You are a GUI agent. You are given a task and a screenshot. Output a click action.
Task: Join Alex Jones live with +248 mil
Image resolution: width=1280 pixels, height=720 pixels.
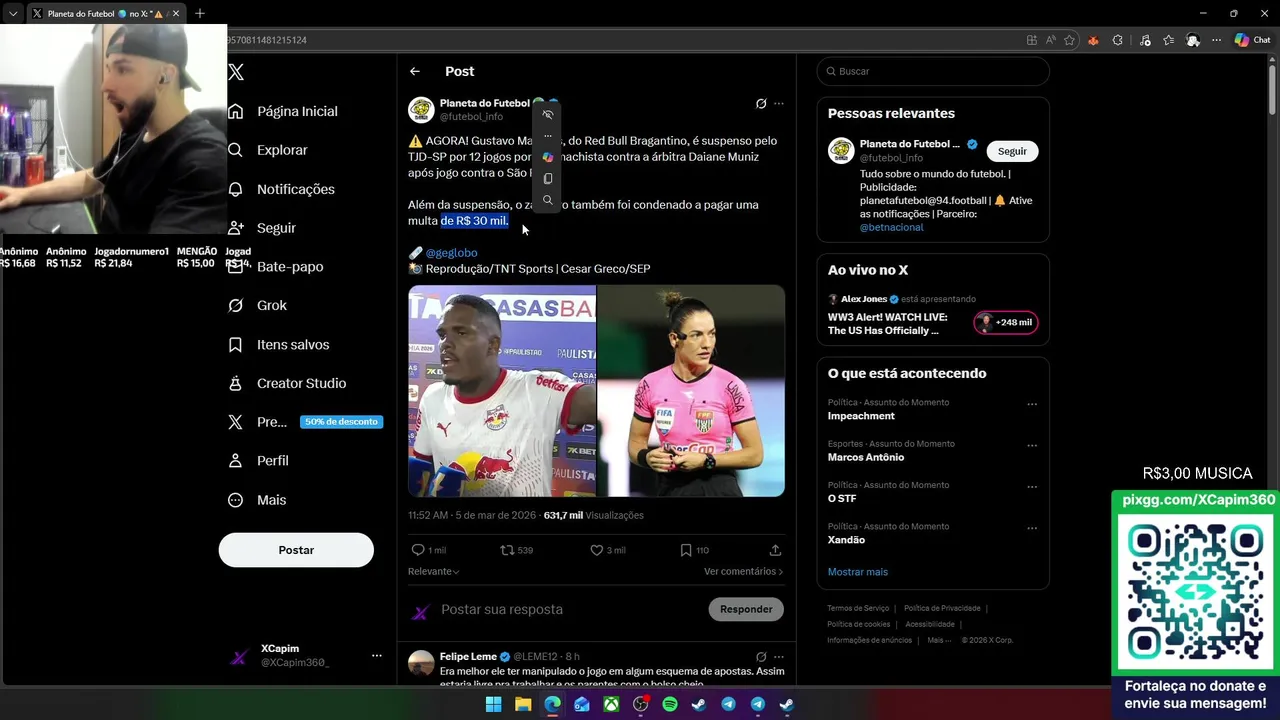[1006, 322]
